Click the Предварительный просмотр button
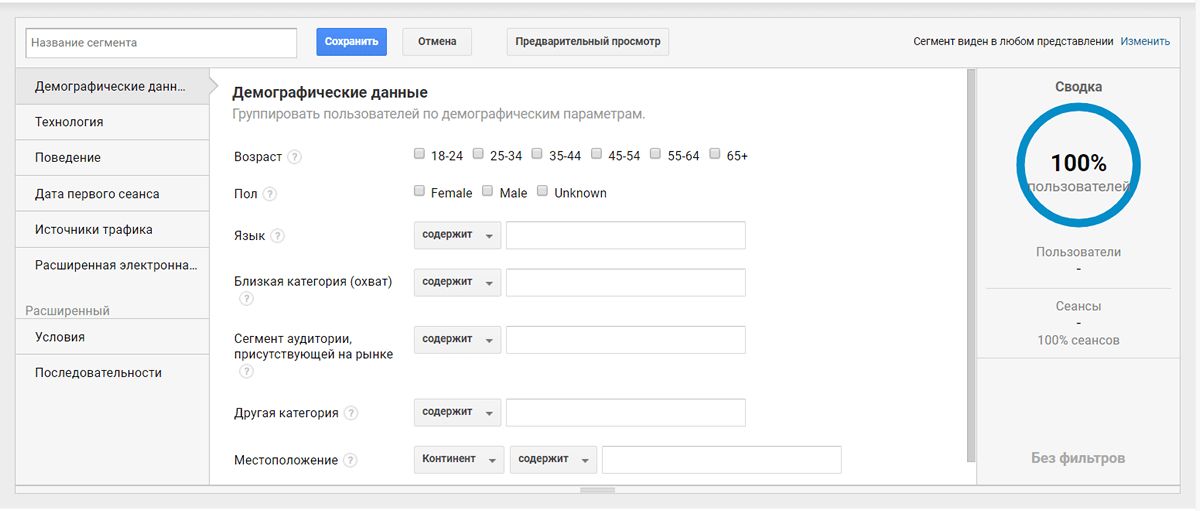1200x511 pixels. point(587,42)
